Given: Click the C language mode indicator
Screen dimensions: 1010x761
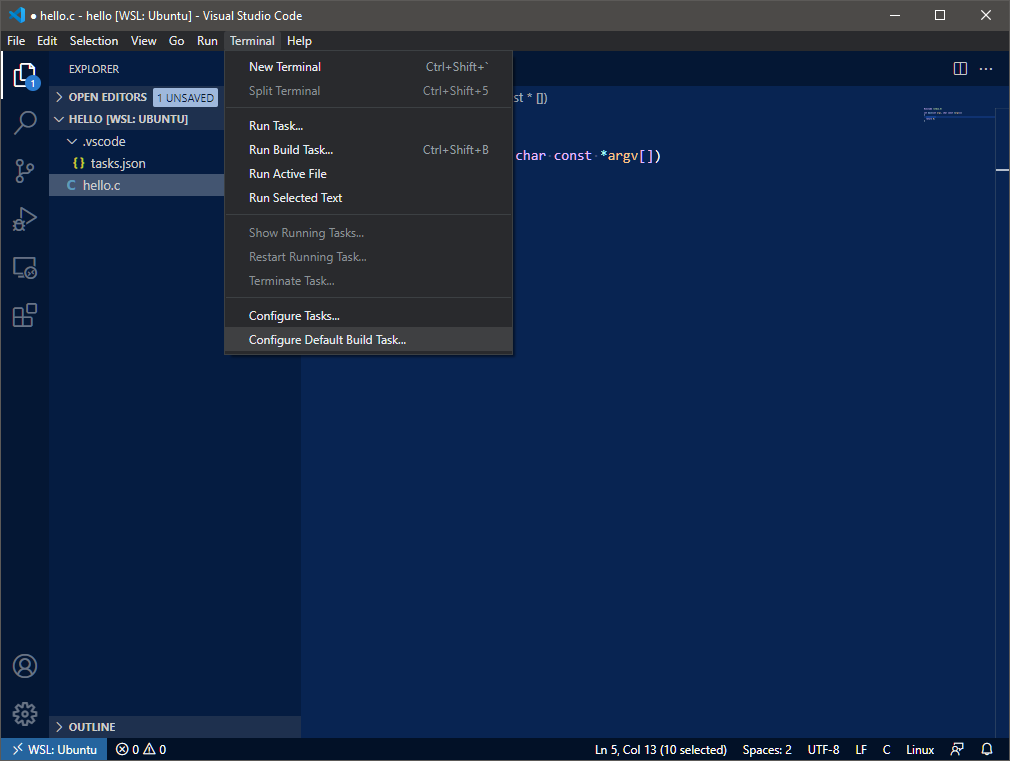Looking at the screenshot, I should coord(886,749).
